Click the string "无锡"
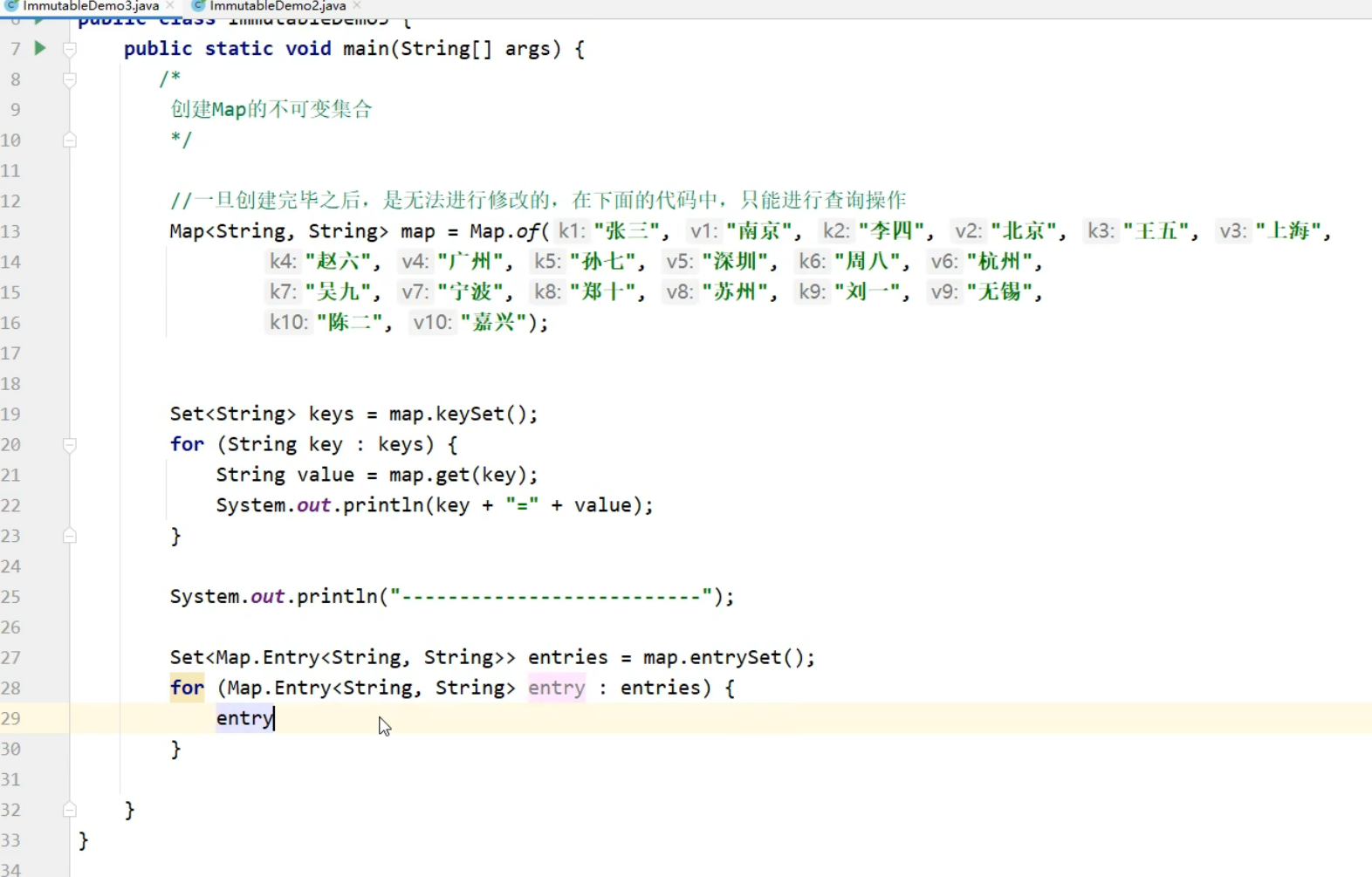The image size is (1372, 877). (x=999, y=292)
